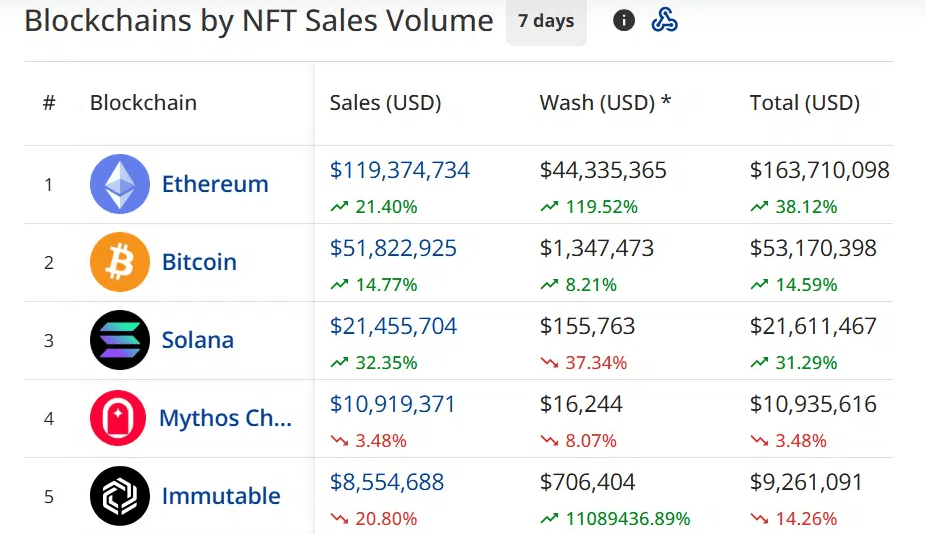
Task: Open Ethereum sales value $119,374,734
Action: pyautogui.click(x=400, y=170)
